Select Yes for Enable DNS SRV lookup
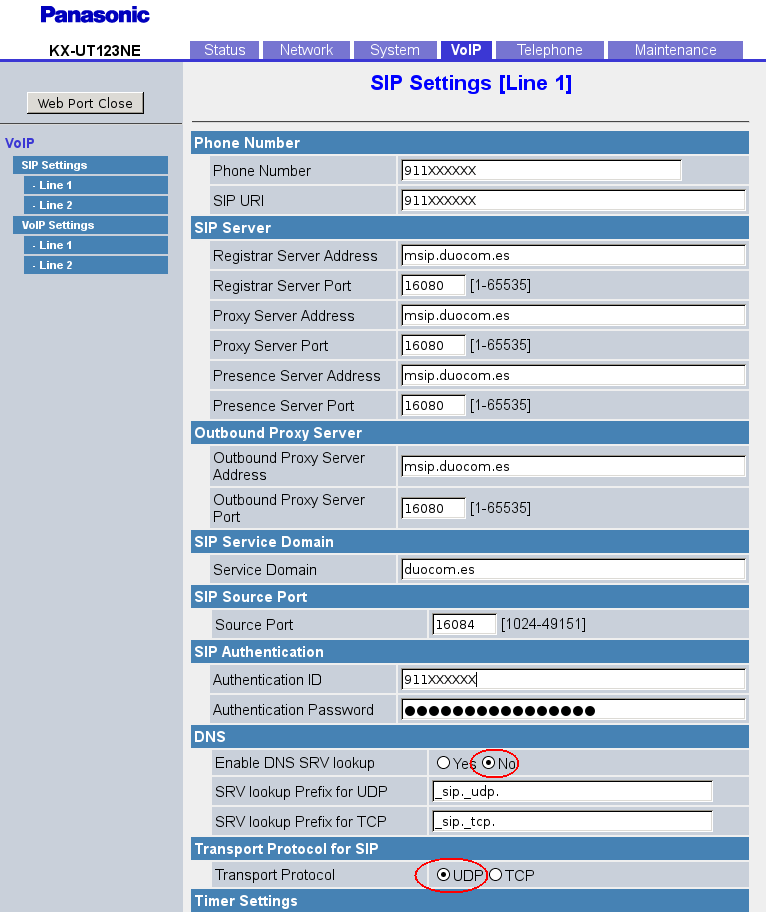The image size is (766, 912). click(x=443, y=763)
